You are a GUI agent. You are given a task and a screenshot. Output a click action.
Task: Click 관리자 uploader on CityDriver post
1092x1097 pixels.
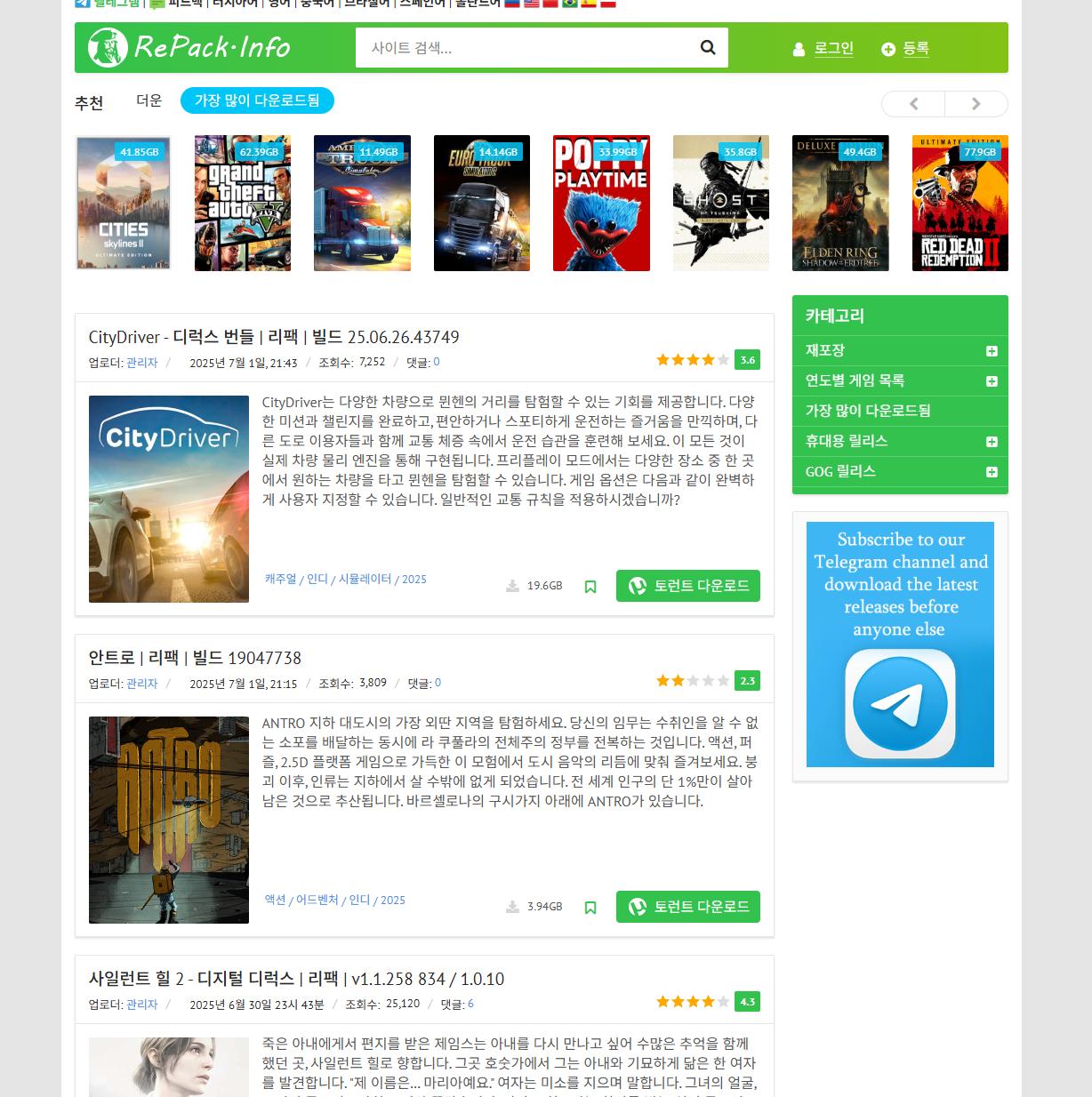pyautogui.click(x=142, y=363)
